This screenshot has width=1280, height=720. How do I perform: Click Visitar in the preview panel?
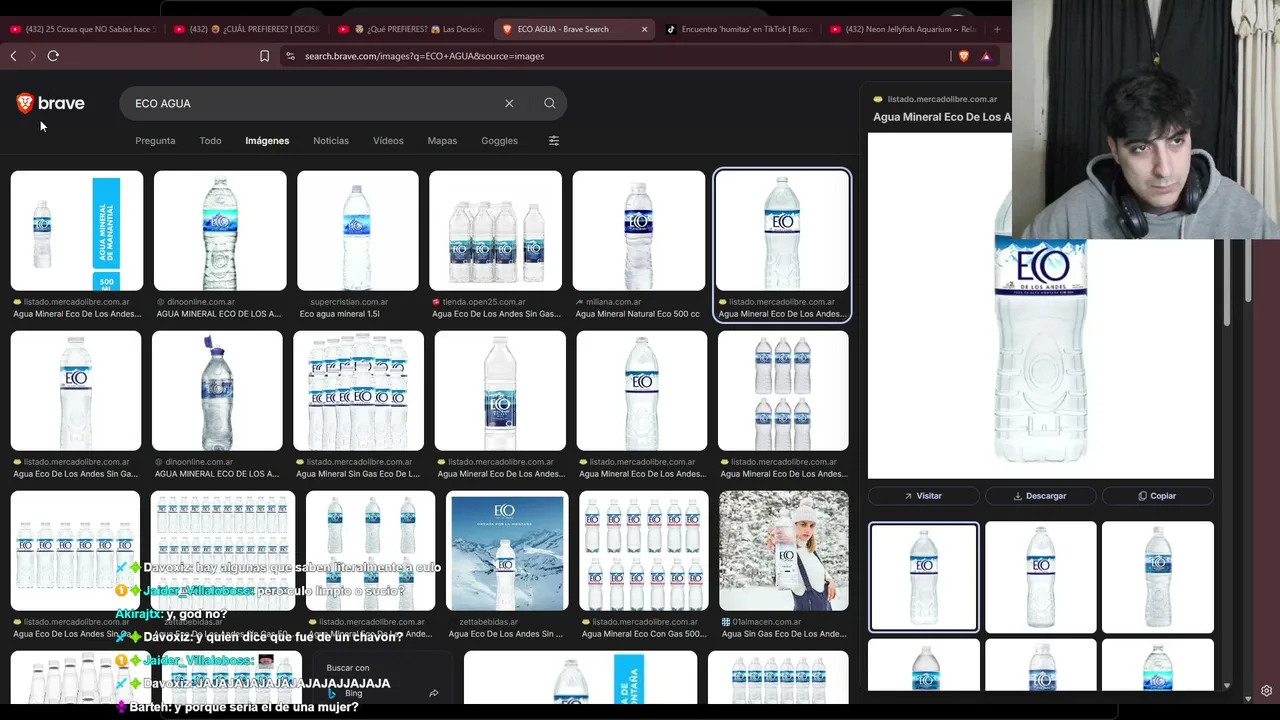click(x=923, y=496)
